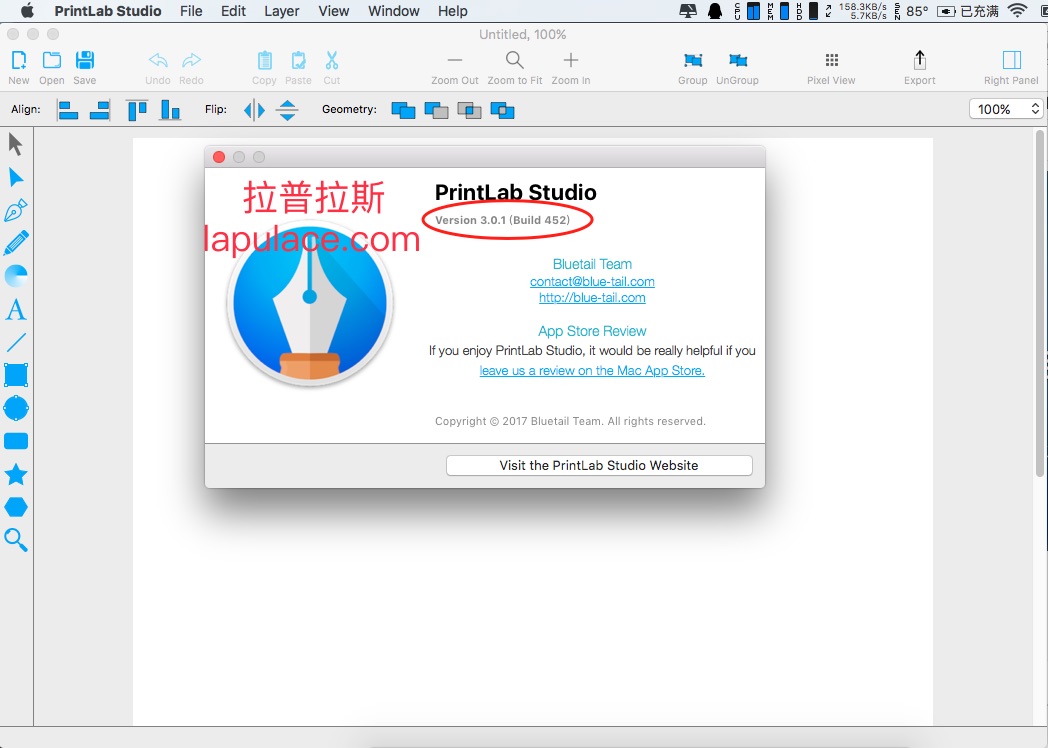
Task: Open the Layer menu
Action: 281,11
